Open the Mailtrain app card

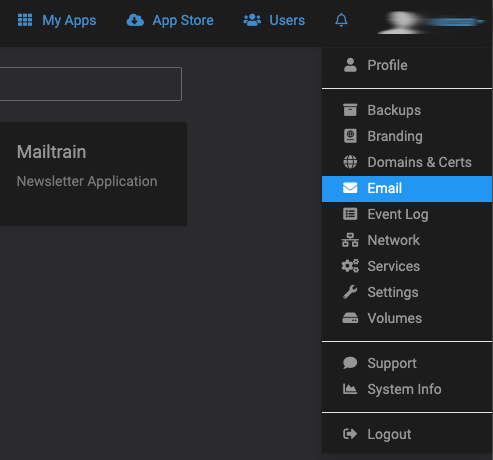pyautogui.click(x=93, y=174)
